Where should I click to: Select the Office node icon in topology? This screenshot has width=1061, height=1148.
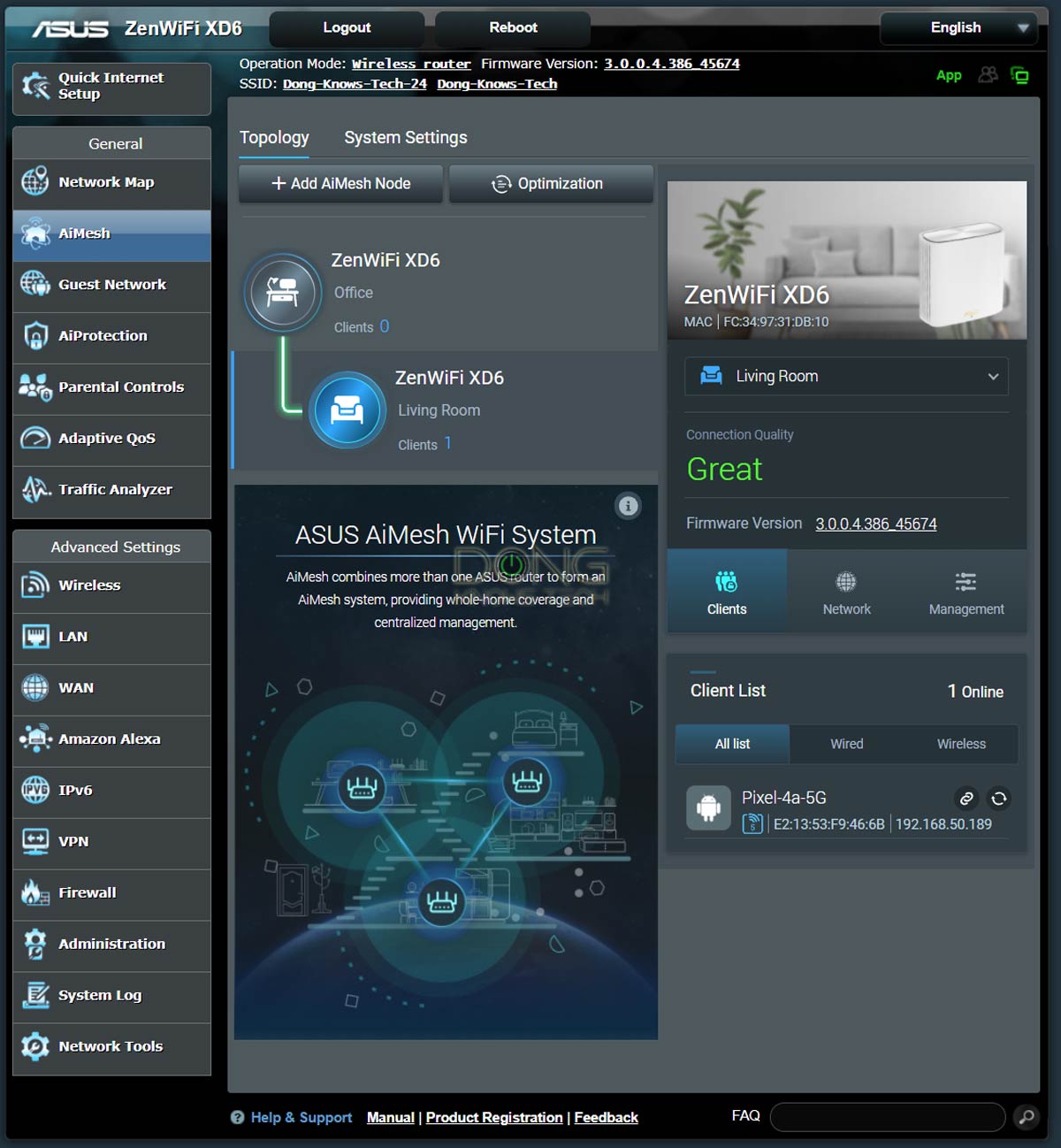tap(283, 293)
